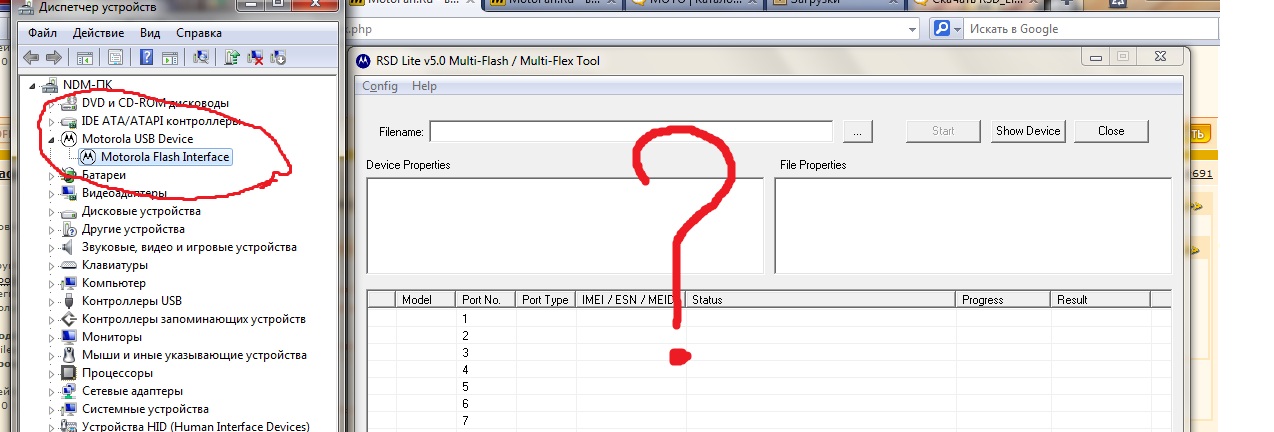
Task: Click the IMEI / ESN / MEID column header
Action: 631,299
